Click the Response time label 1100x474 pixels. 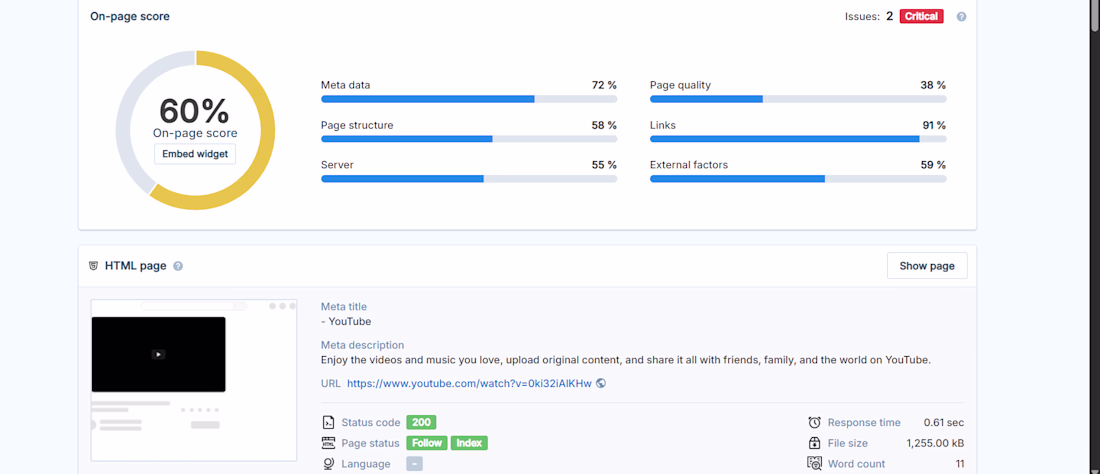point(864,422)
